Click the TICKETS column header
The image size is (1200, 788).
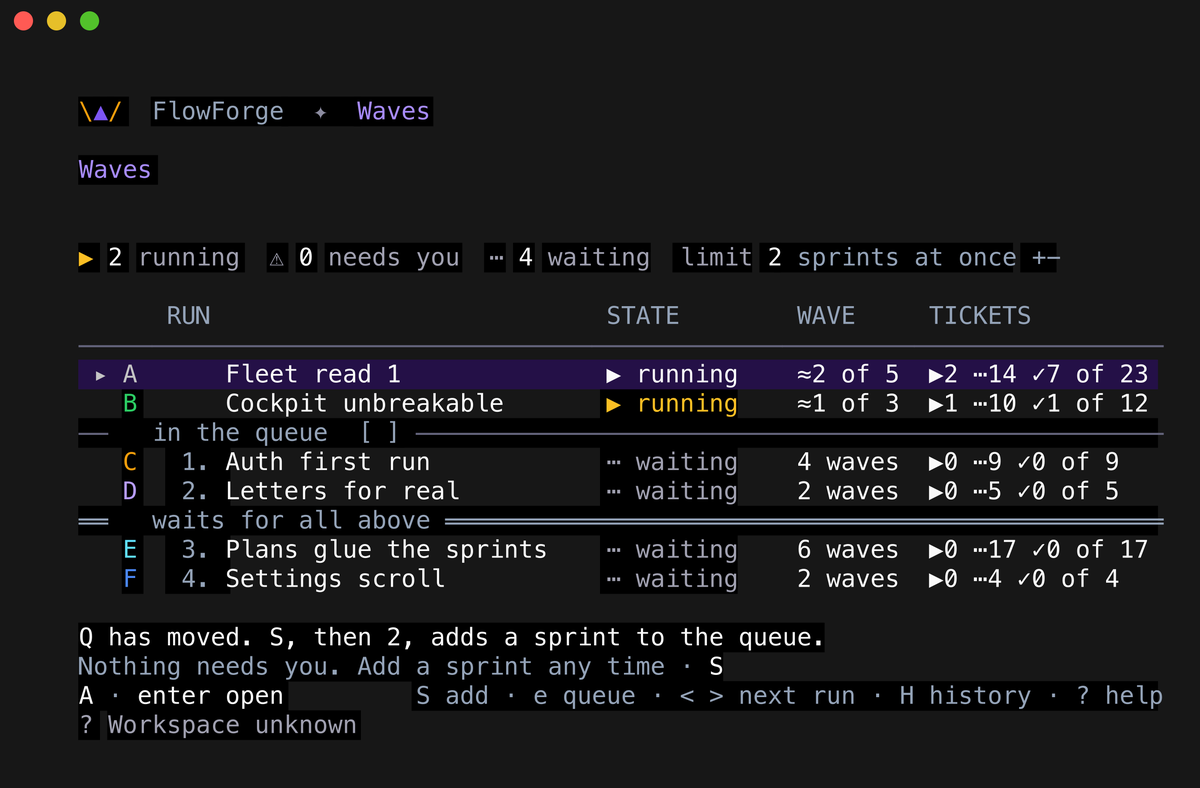980,316
